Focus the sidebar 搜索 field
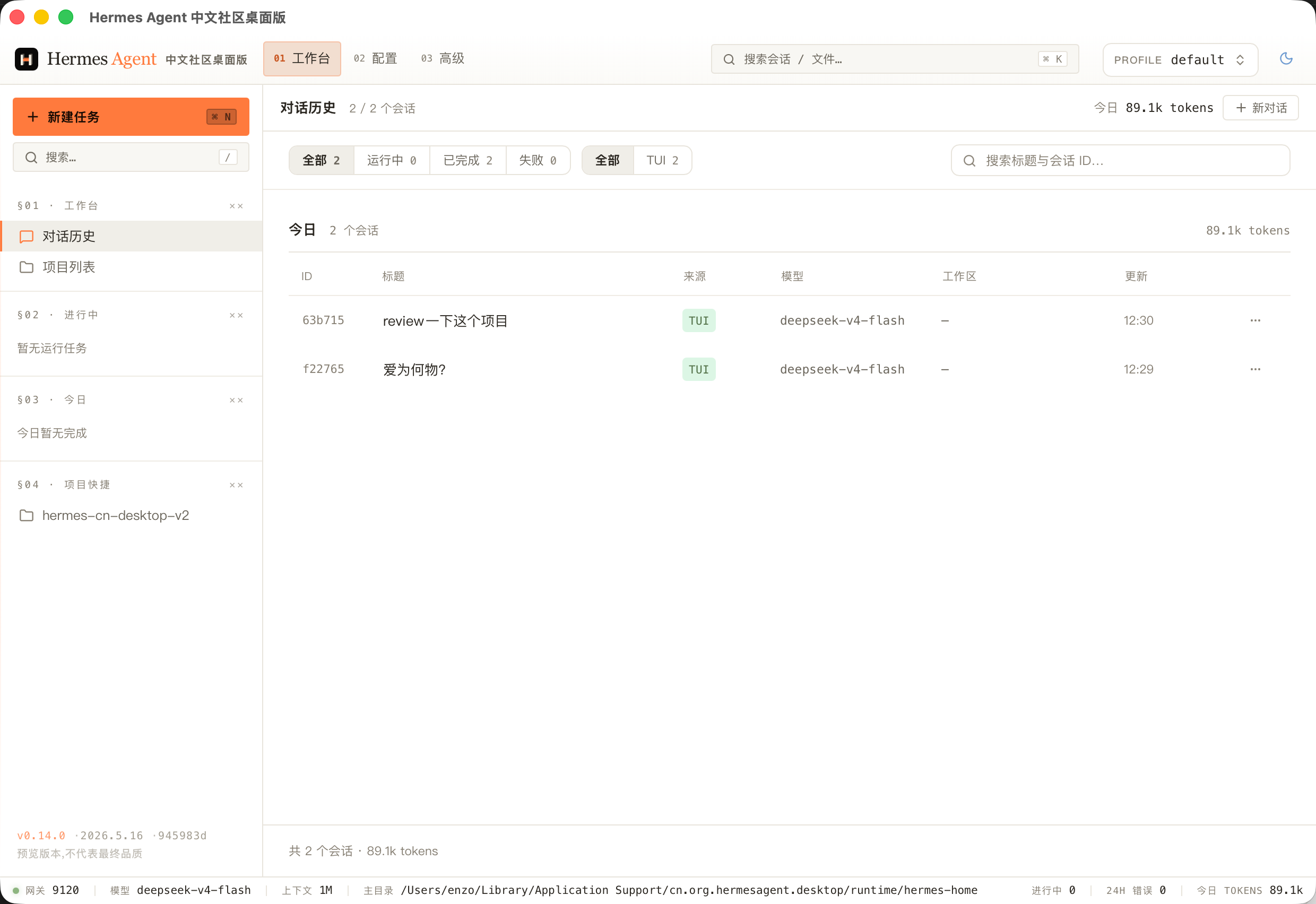Screen dimensions: 1316x904 [131, 158]
